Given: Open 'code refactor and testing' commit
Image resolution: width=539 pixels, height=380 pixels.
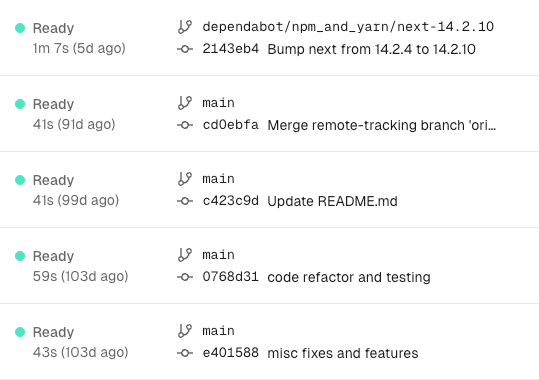Looking at the screenshot, I should [349, 277].
